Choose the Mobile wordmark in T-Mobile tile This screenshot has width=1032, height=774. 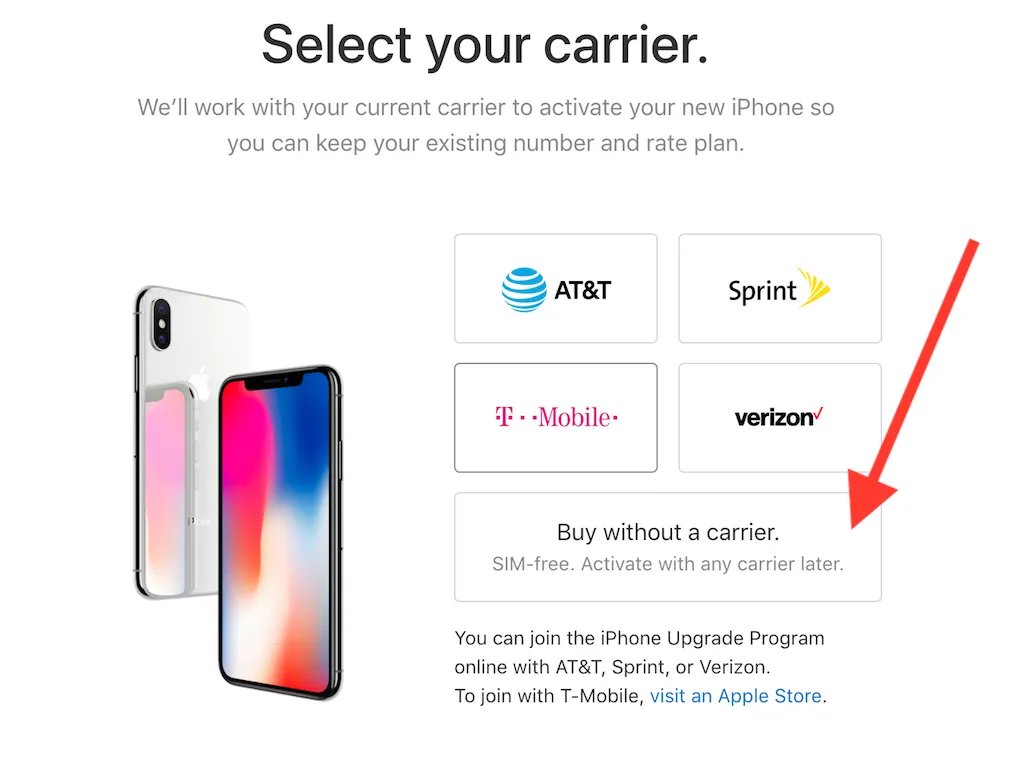(575, 417)
